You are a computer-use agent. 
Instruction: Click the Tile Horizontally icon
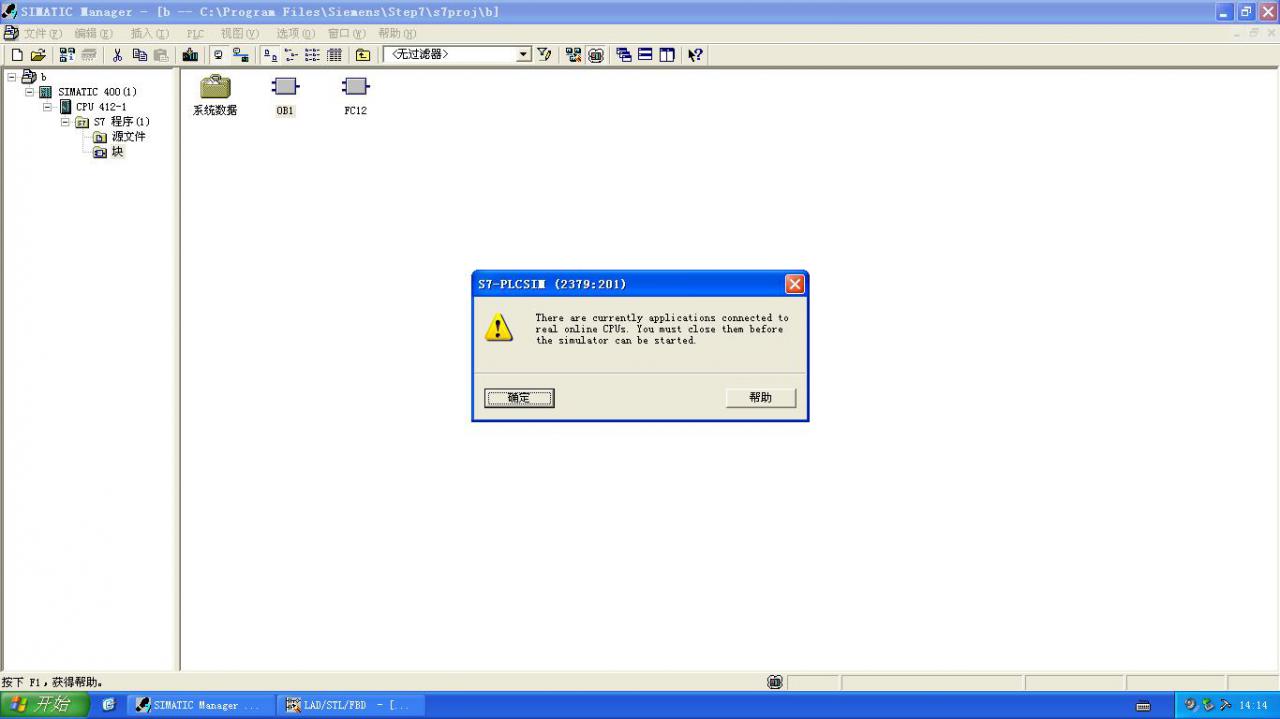(645, 55)
